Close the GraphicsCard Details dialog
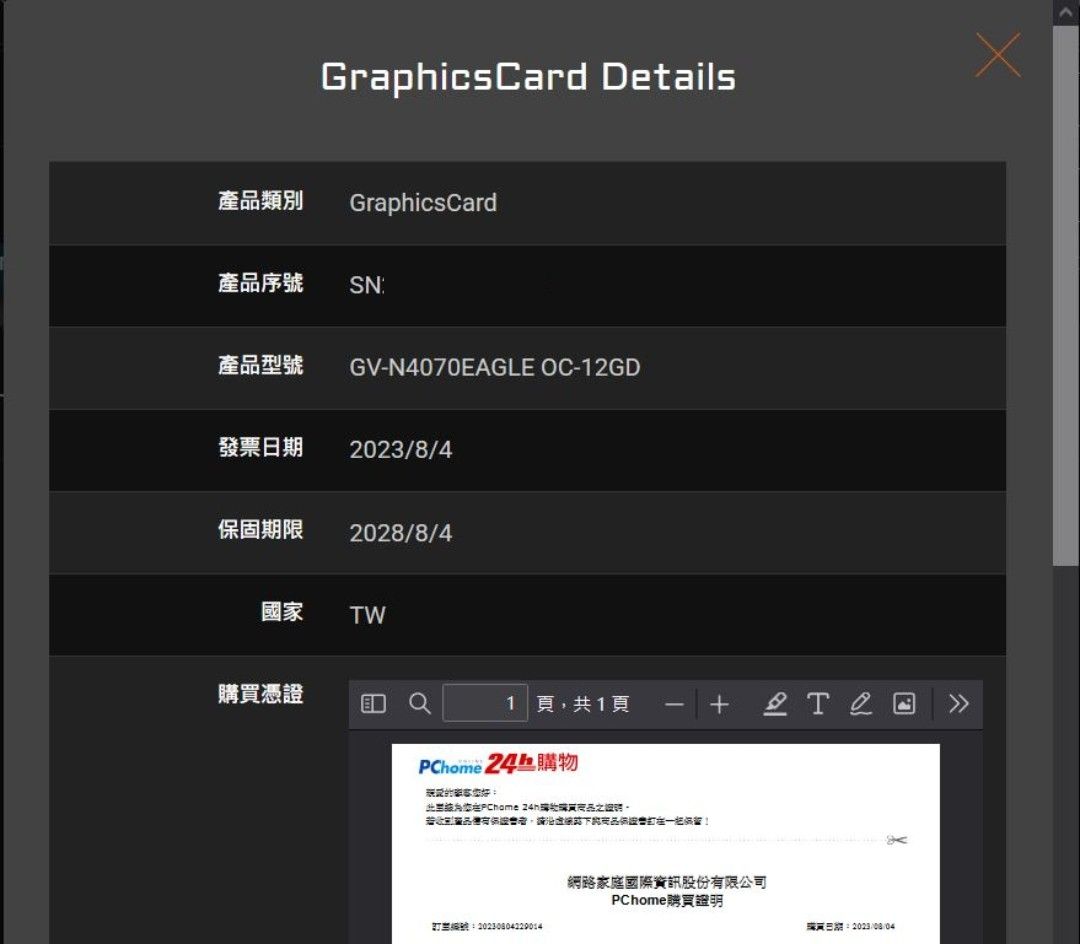This screenshot has height=944, width=1080. coord(997,55)
